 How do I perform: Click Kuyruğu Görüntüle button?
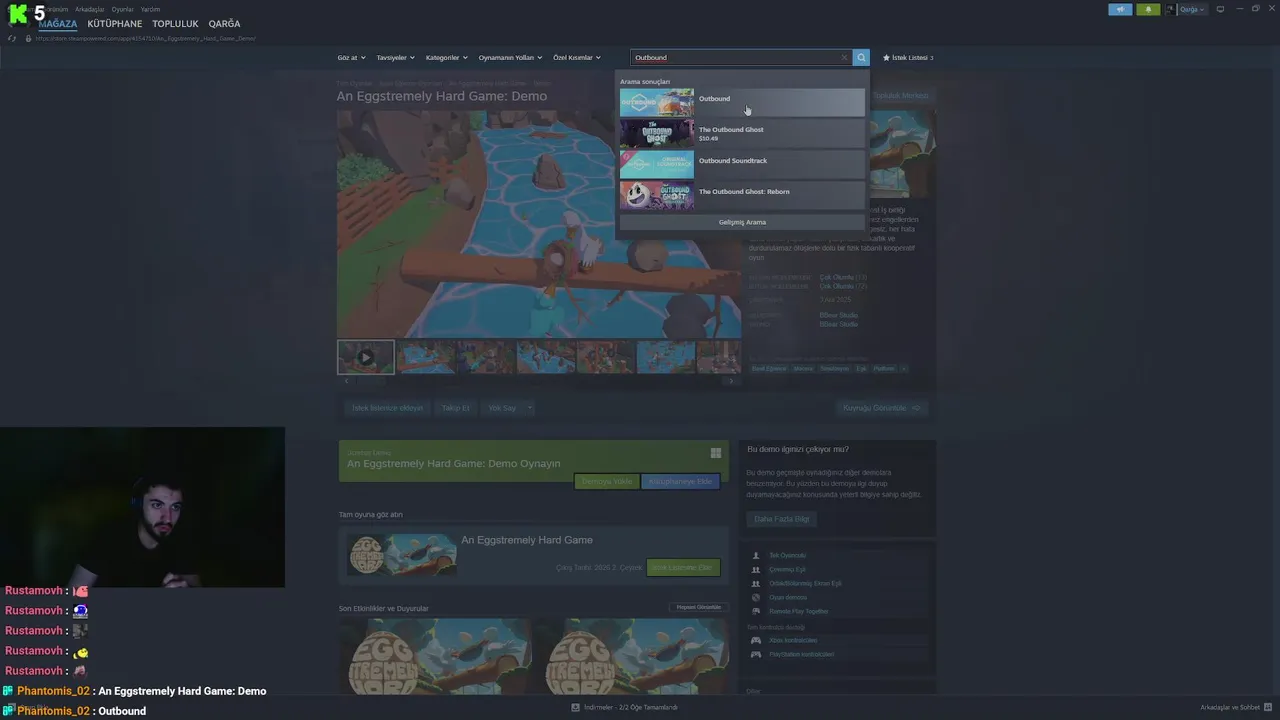point(883,408)
